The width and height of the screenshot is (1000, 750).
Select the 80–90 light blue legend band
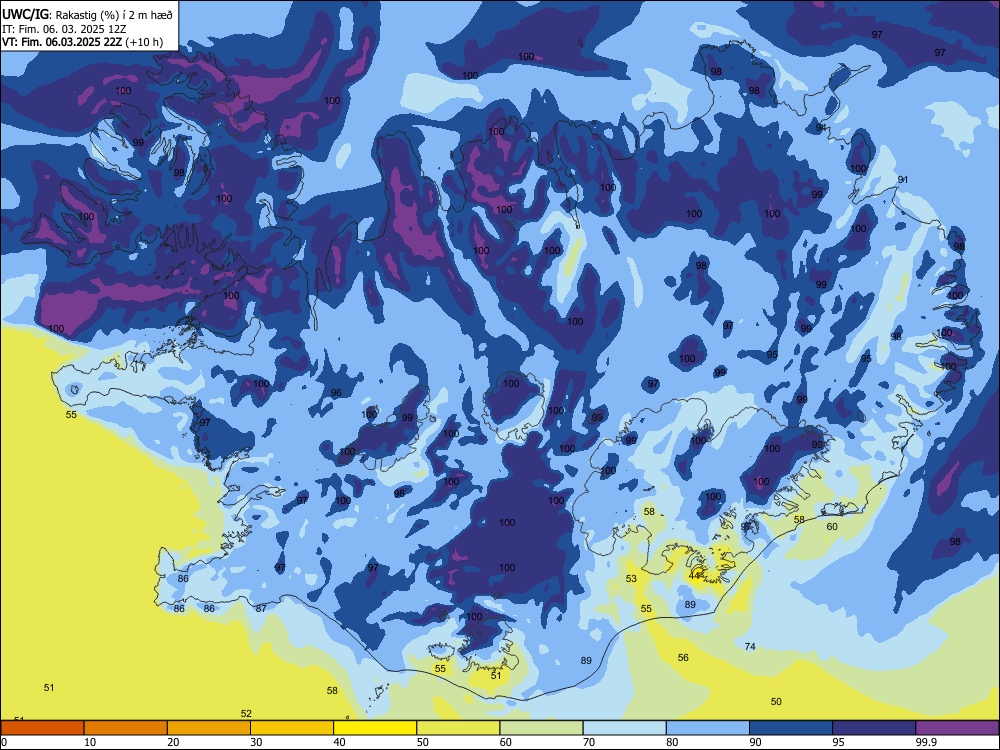coord(708,728)
